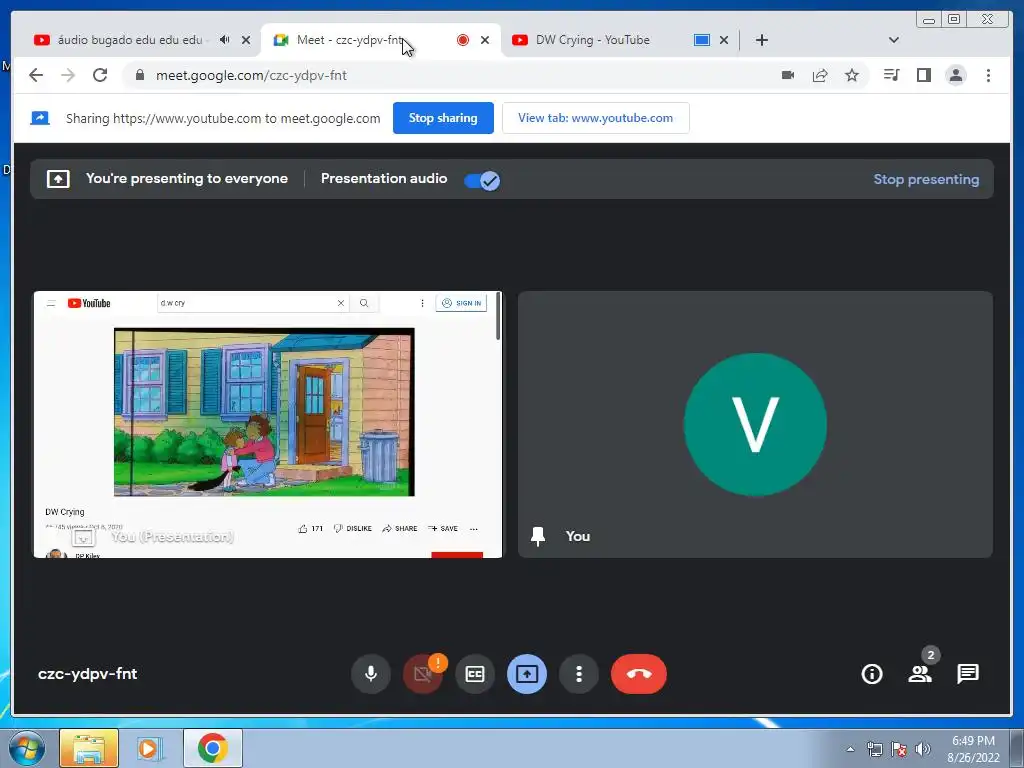This screenshot has height=768, width=1024.
Task: Open the Chrome profile avatar
Action: click(955, 75)
